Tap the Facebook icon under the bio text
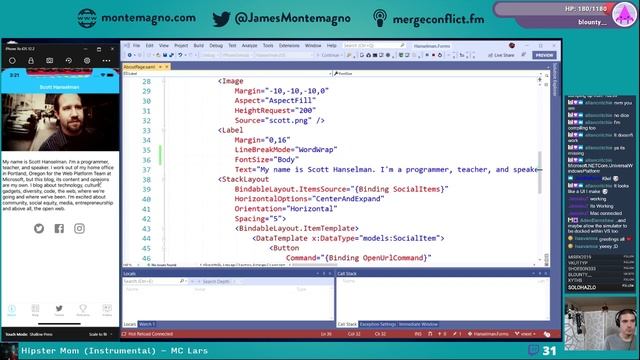Image resolution: width=640 pixels, height=360 pixels. (59, 229)
